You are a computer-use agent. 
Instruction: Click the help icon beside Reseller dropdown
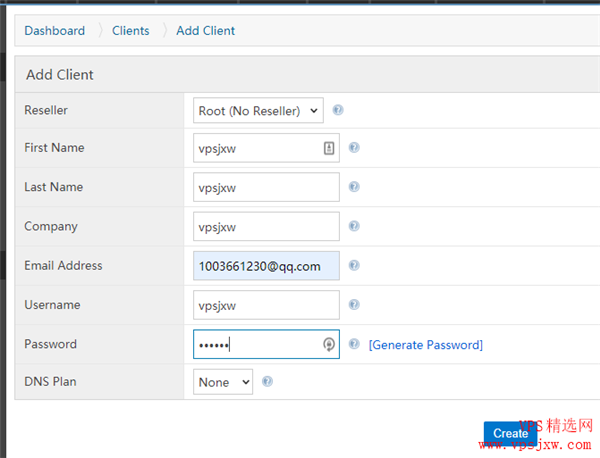pyautogui.click(x=338, y=110)
